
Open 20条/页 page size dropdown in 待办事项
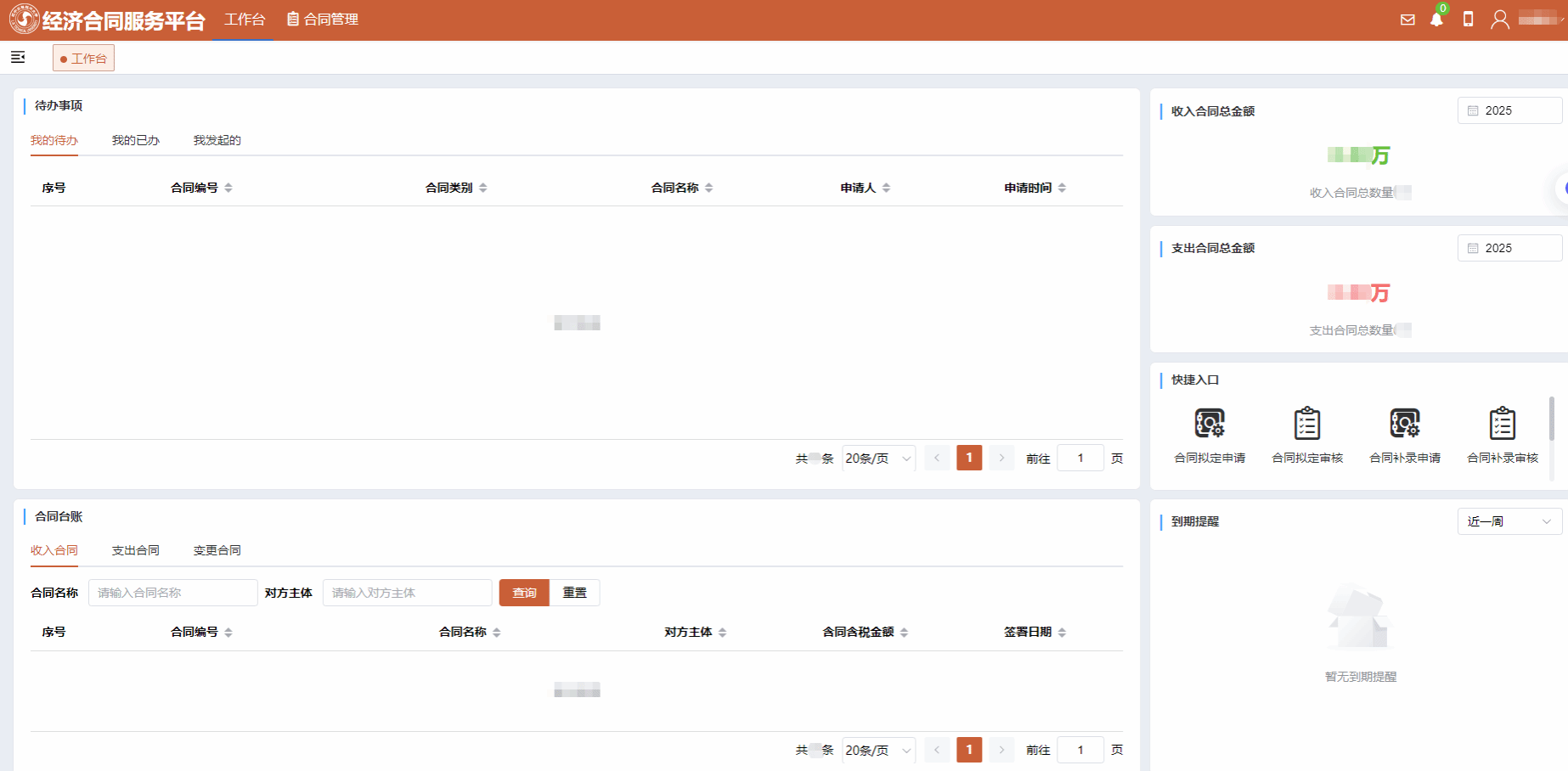878,459
